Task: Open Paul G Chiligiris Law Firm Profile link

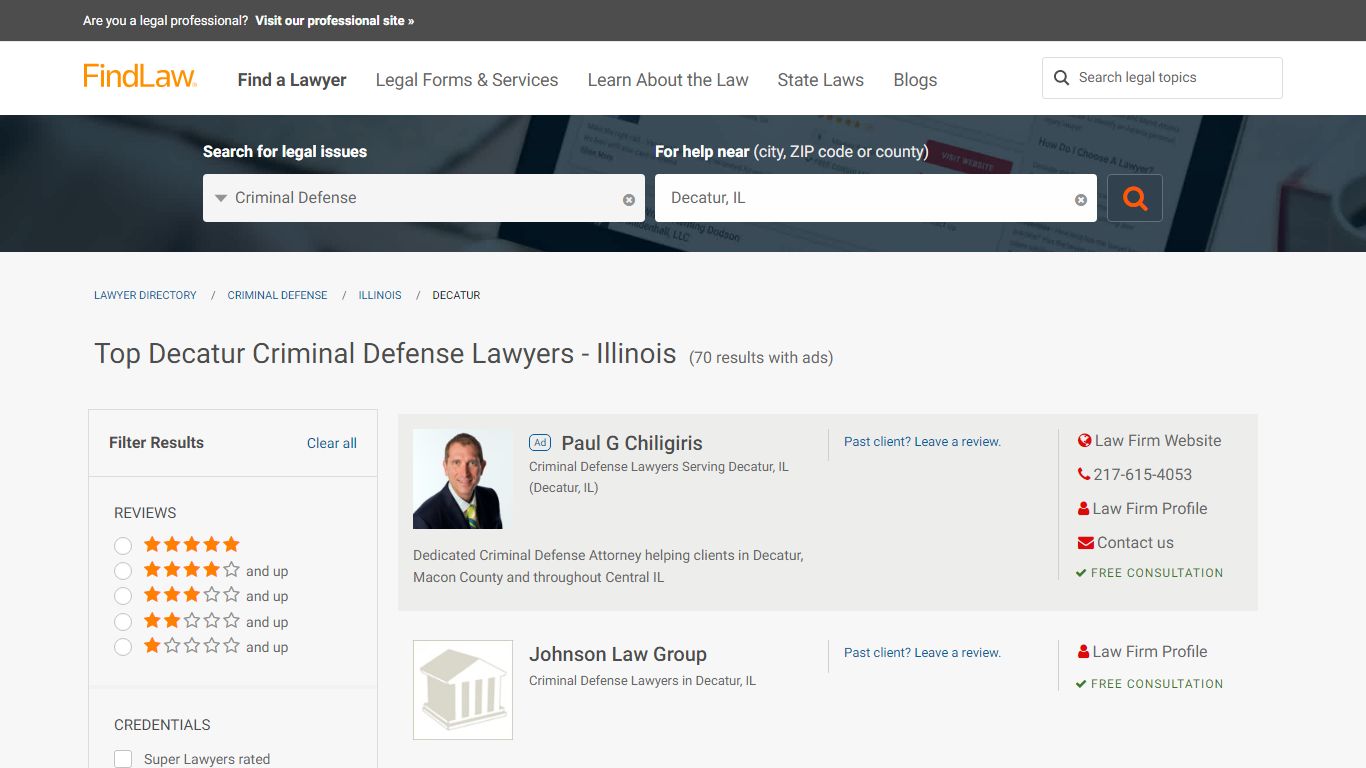Action: 1150,509
